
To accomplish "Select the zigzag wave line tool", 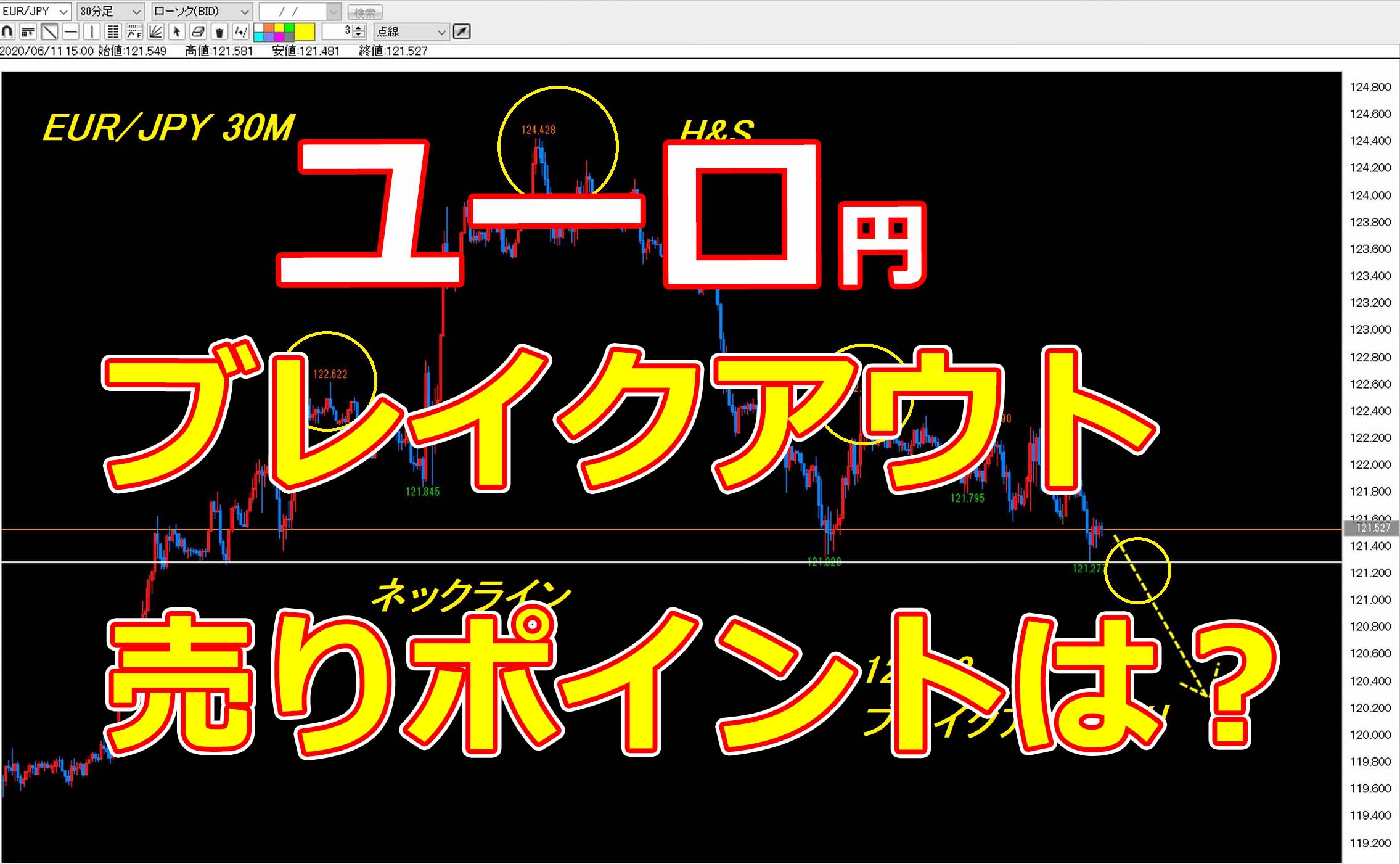I will [x=240, y=31].
